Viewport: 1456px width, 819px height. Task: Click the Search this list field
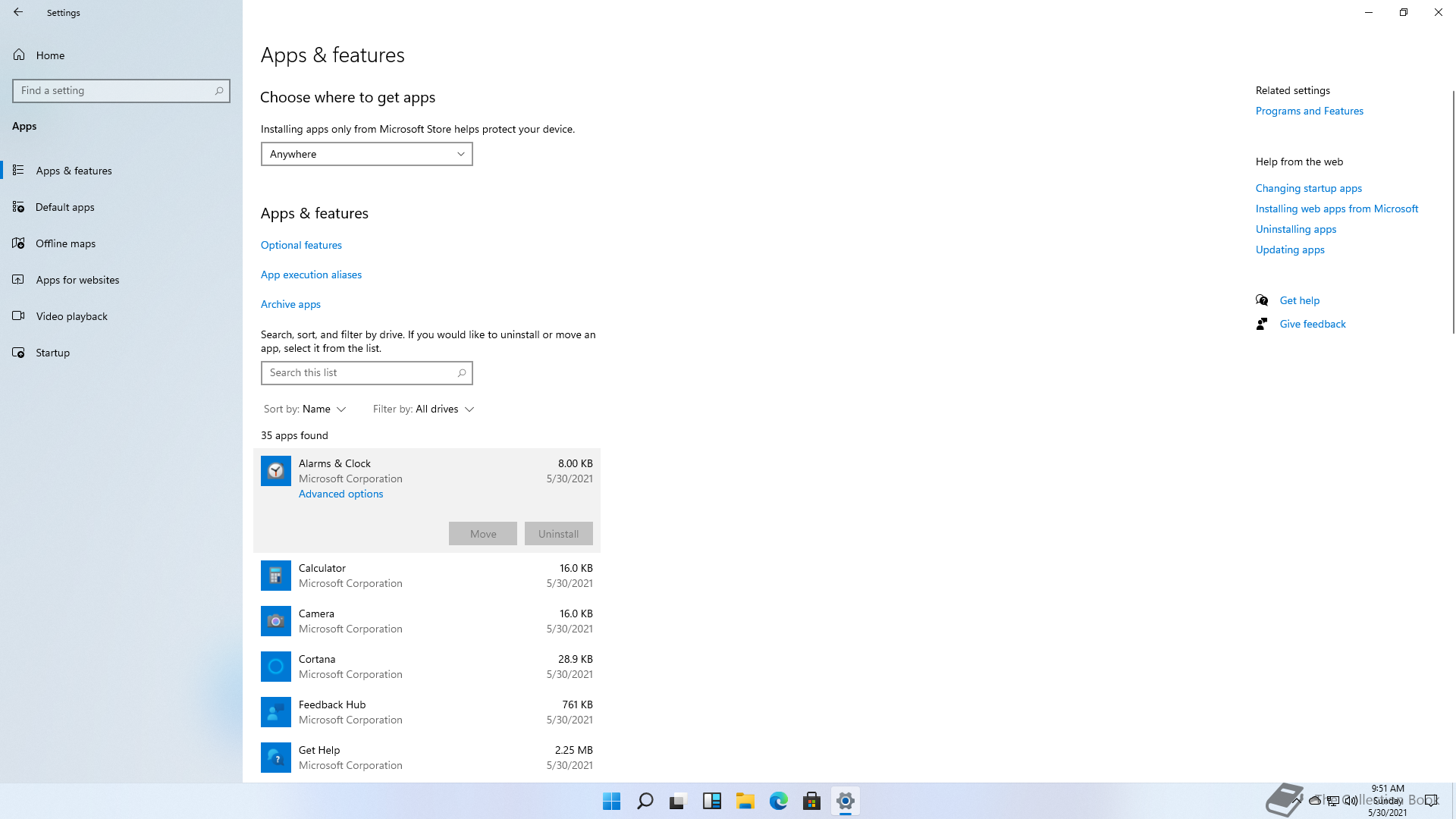click(x=367, y=373)
